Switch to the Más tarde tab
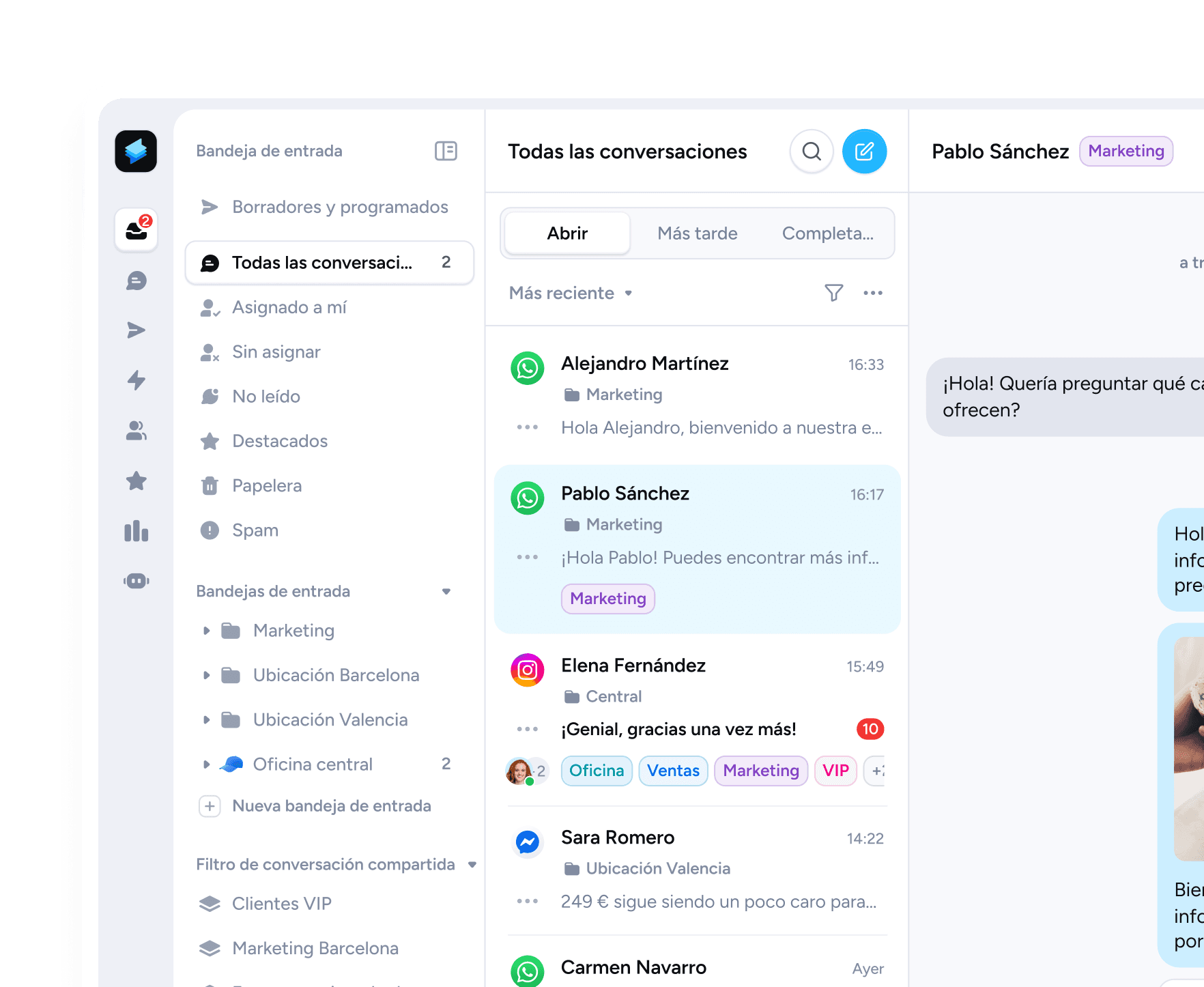The width and height of the screenshot is (1204, 987). click(x=698, y=233)
